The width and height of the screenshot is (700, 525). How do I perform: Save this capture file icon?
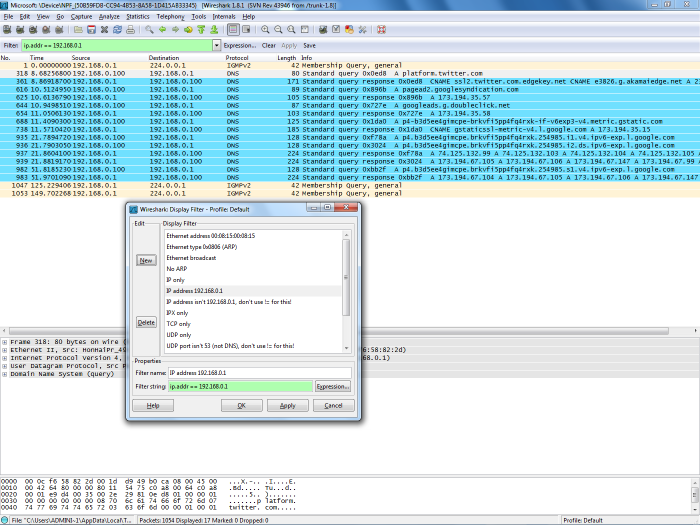point(91,30)
